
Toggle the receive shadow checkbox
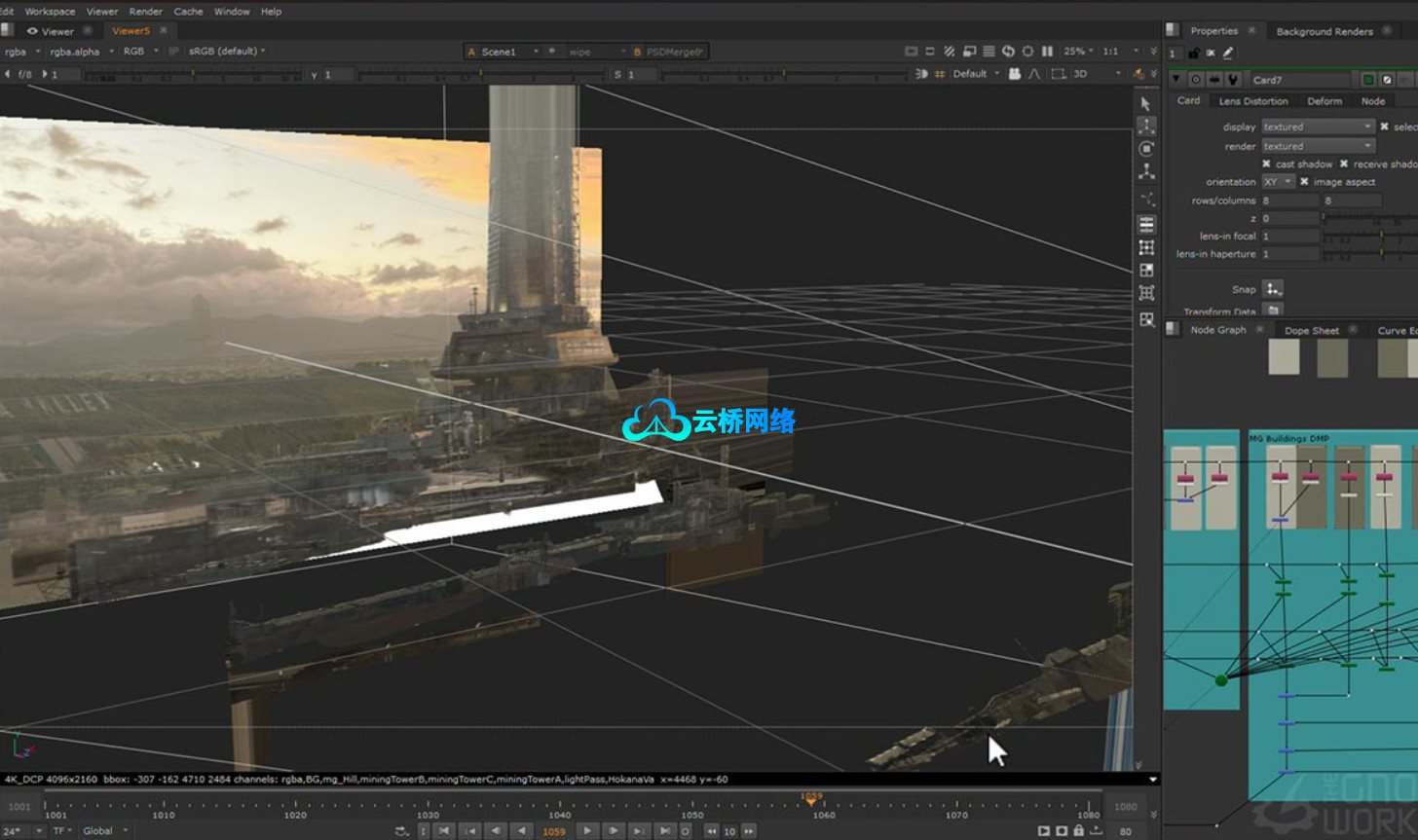(1344, 164)
